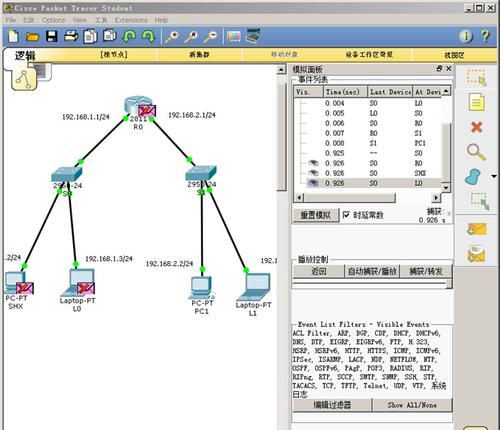
Task: Add a complex PDU open envelope
Action: click(x=477, y=254)
